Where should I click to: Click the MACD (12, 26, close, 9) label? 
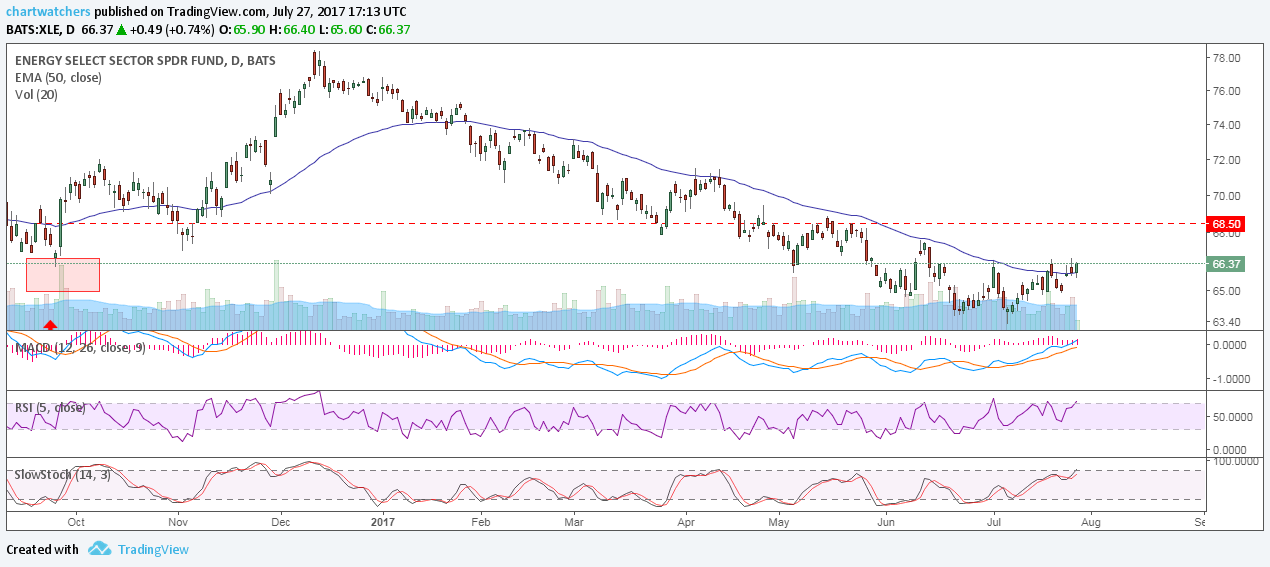pos(80,347)
